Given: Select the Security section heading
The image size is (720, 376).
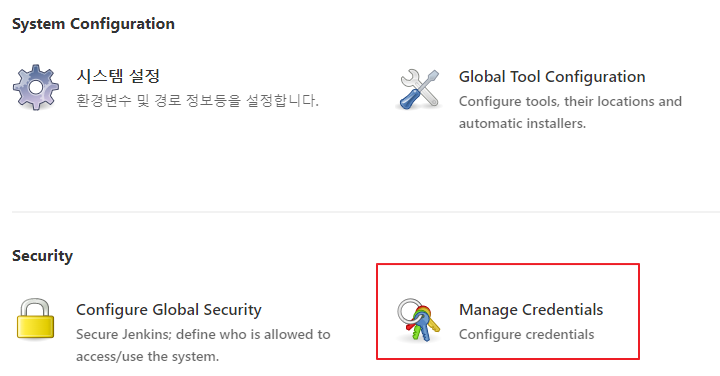Looking at the screenshot, I should tap(42, 256).
